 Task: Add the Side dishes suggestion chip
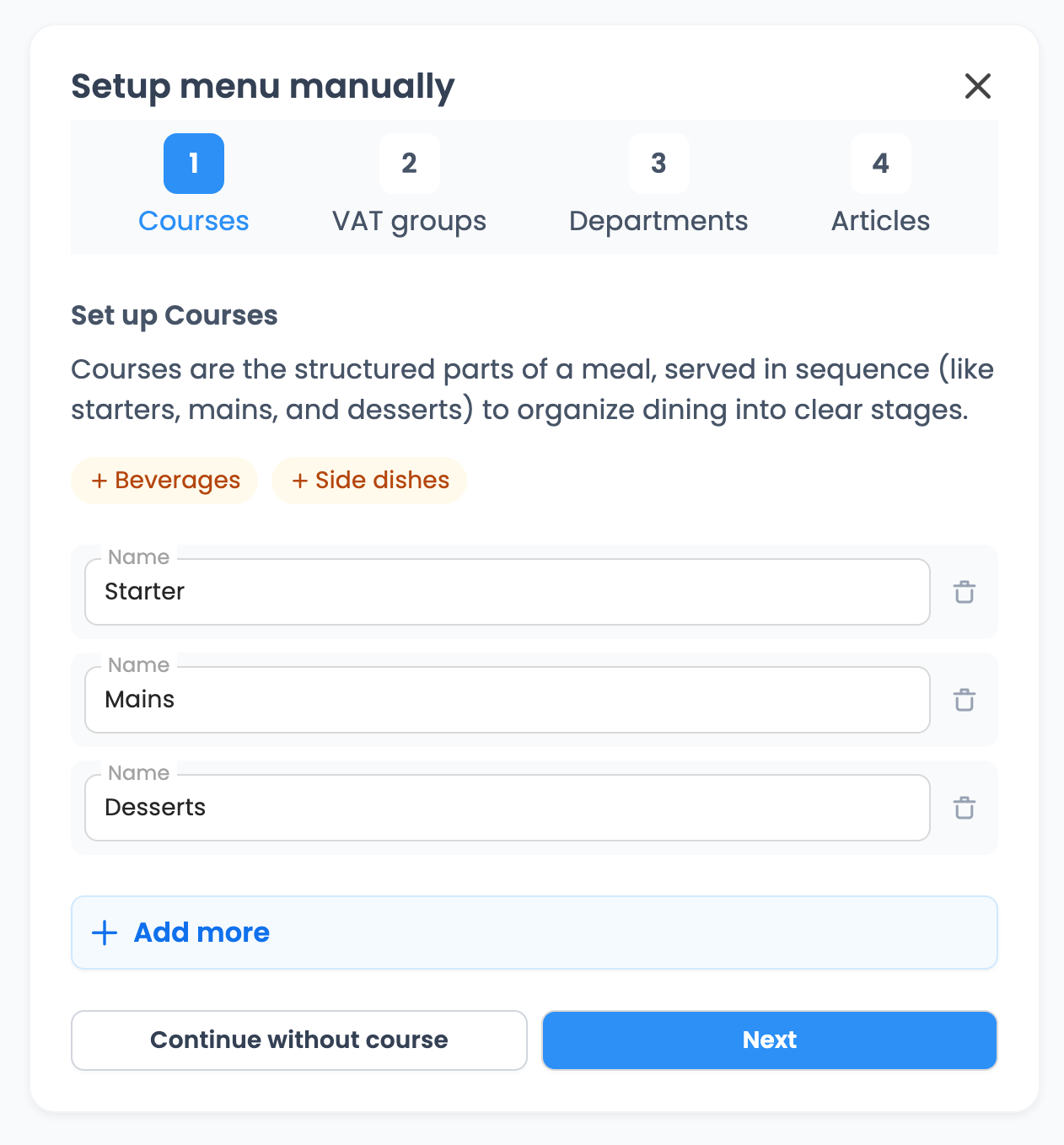369,481
